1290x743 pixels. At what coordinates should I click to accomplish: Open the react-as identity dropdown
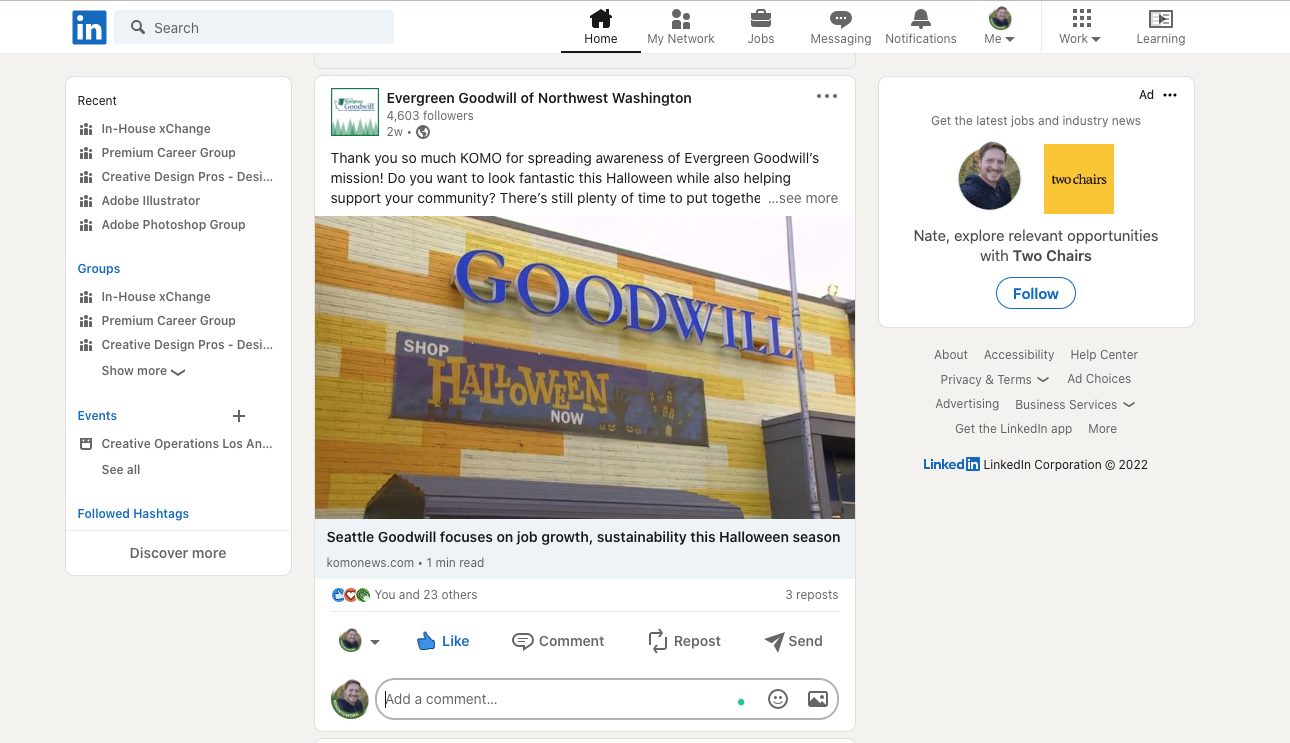tap(359, 641)
